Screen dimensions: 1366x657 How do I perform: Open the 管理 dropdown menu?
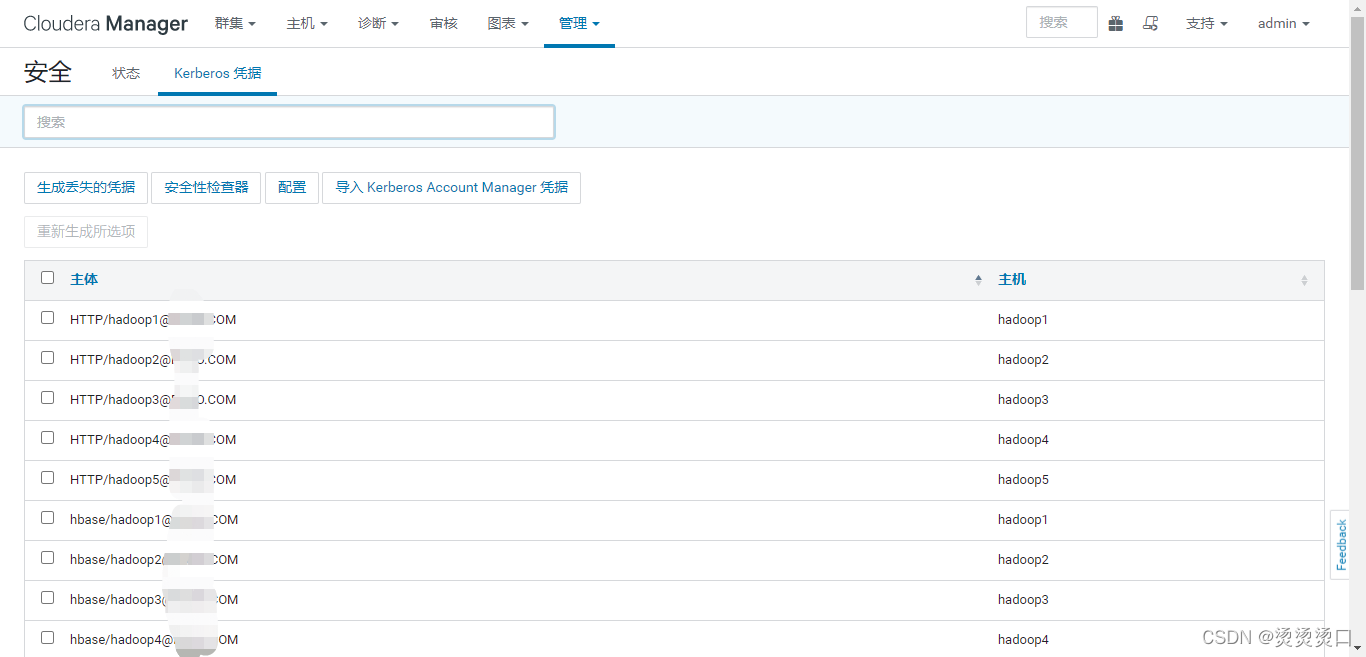pyautogui.click(x=579, y=23)
